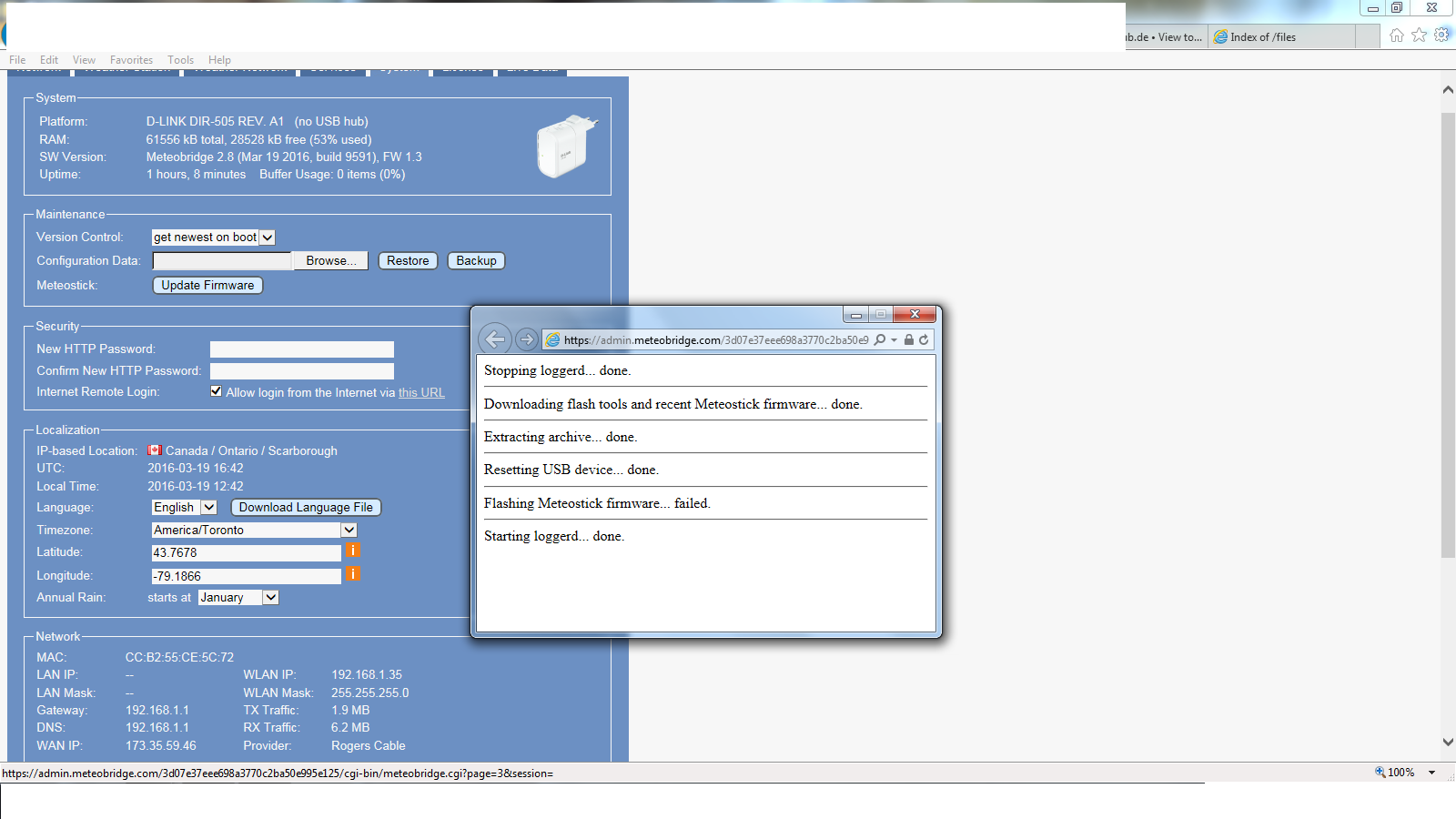The width and height of the screenshot is (1456, 819).
Task: Open the Favorites star icon
Action: point(1419,35)
